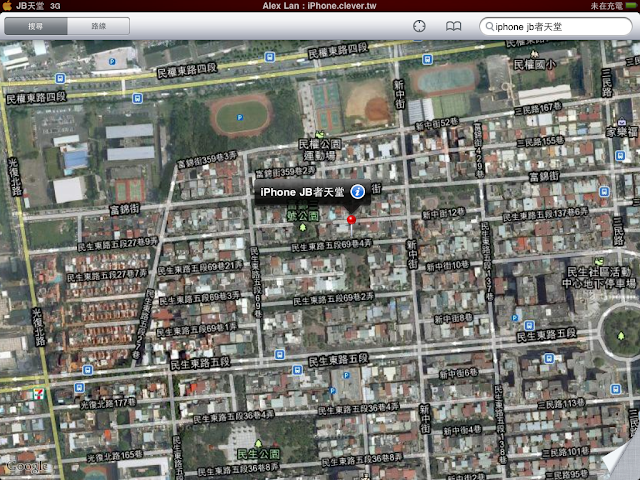This screenshot has height=480, width=640.
Task: Tap the 光復北路177巷 label
Action: click(x=108, y=404)
